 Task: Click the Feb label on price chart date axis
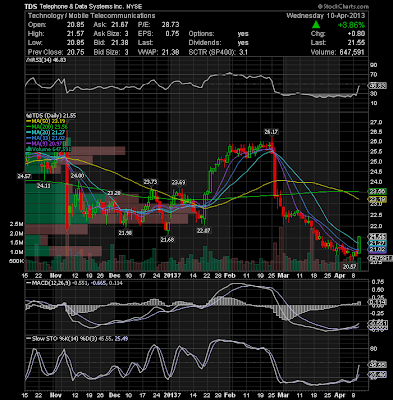[230, 276]
